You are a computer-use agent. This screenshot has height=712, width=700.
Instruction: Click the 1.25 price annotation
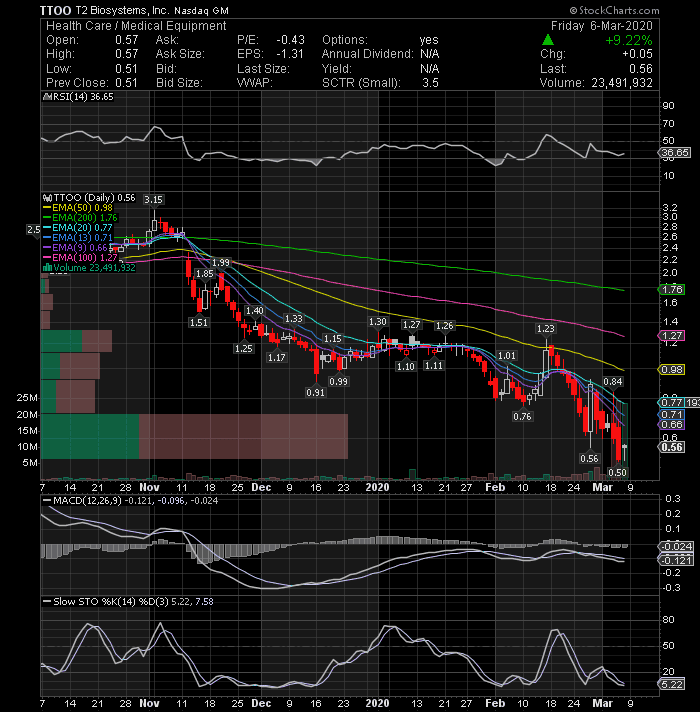coord(244,349)
